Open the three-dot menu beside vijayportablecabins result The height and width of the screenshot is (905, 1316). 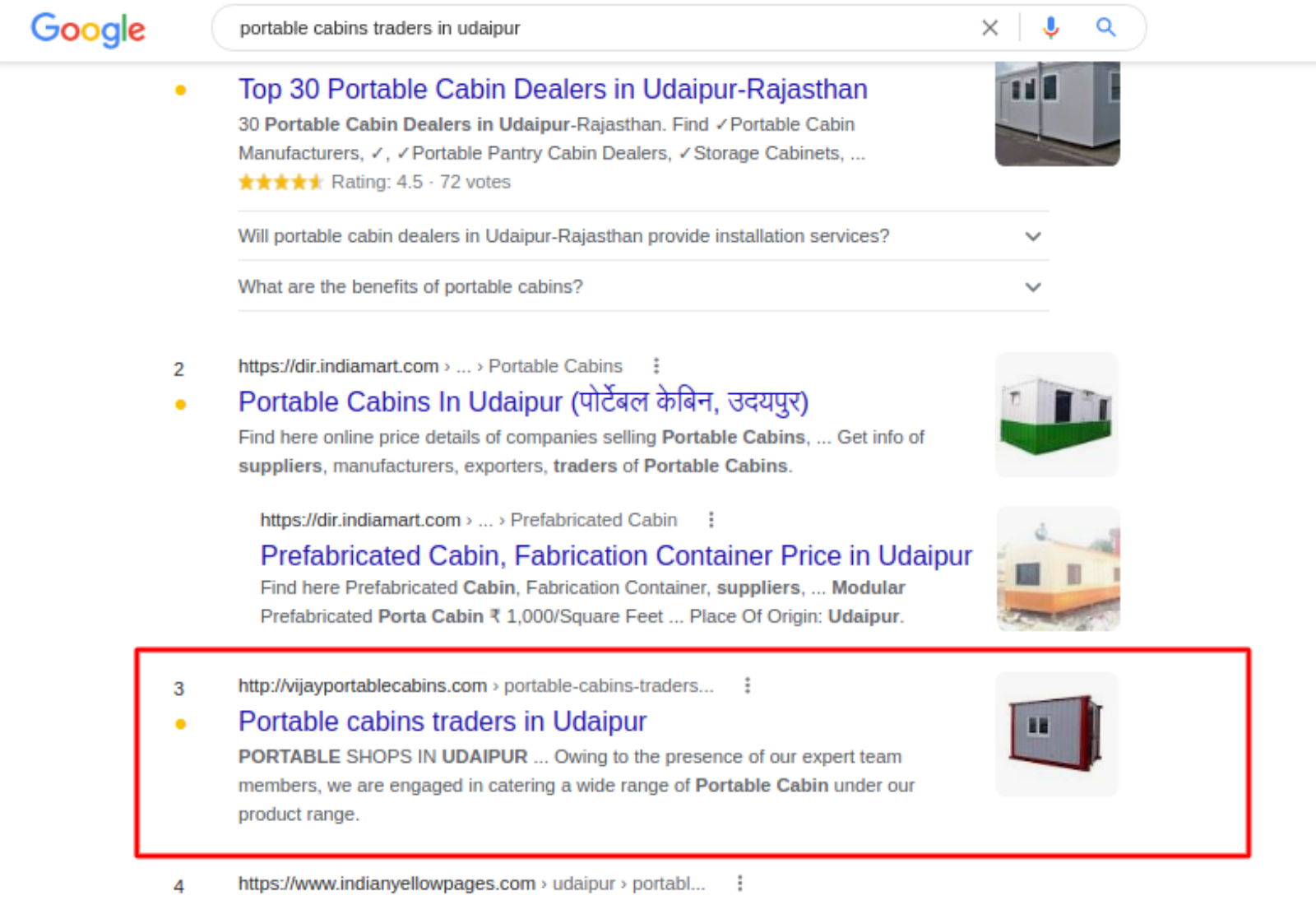click(x=747, y=685)
